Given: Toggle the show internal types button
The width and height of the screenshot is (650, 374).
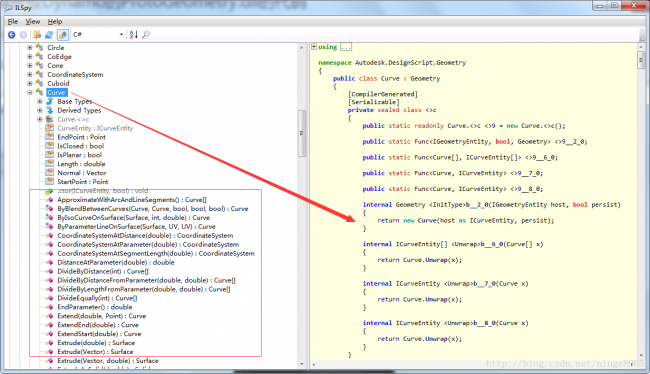Looking at the screenshot, I should click(63, 35).
